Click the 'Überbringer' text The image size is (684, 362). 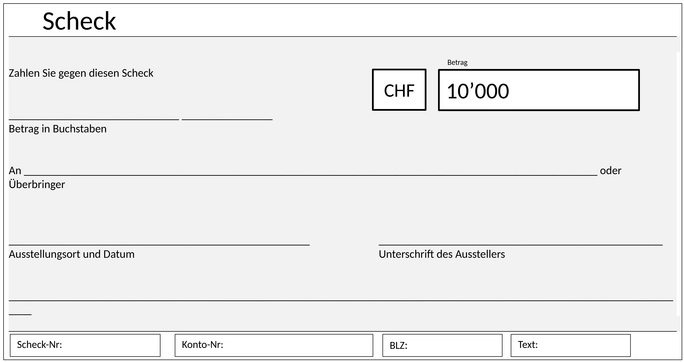pos(37,184)
